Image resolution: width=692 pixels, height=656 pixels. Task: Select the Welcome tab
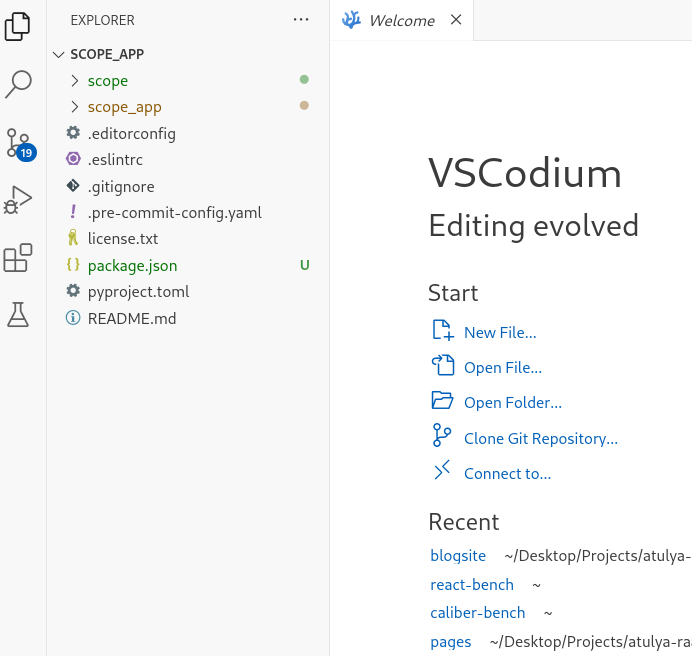point(402,20)
